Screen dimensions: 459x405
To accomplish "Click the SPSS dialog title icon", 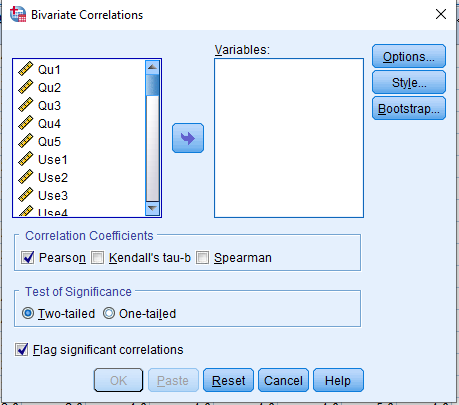I will point(18,14).
